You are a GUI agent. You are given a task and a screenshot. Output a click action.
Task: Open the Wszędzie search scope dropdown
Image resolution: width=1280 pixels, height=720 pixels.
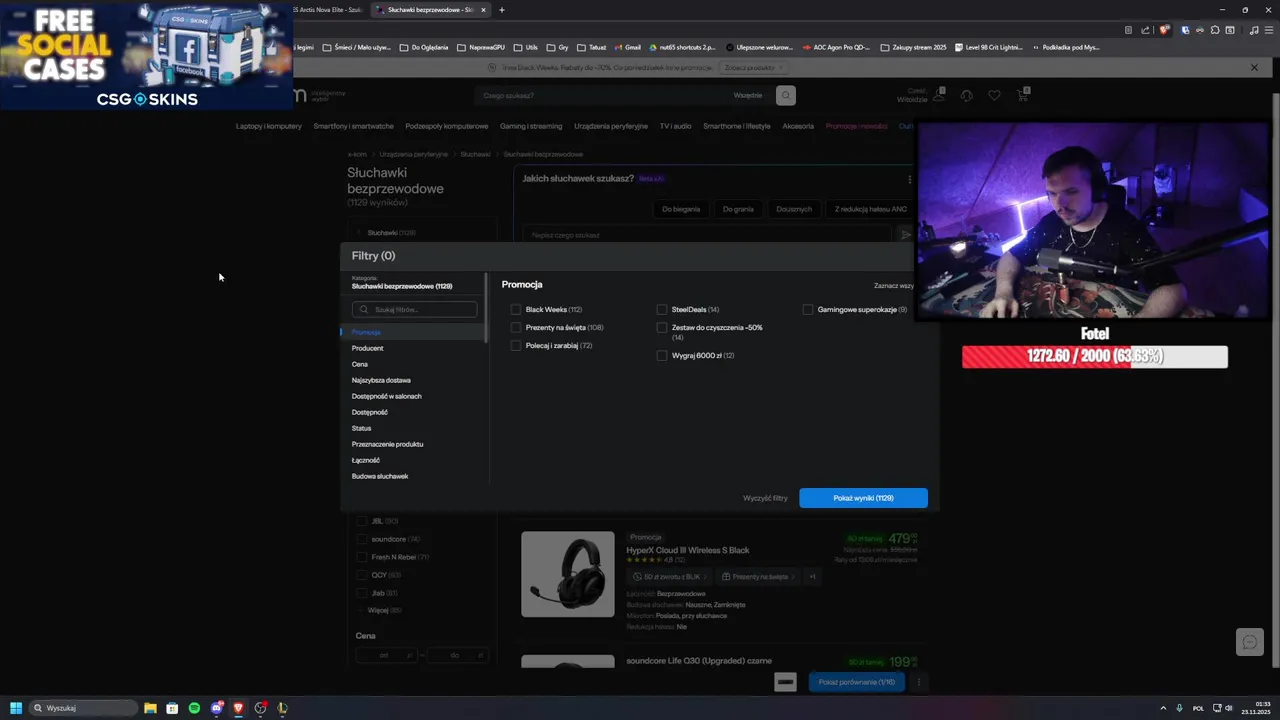click(x=748, y=96)
